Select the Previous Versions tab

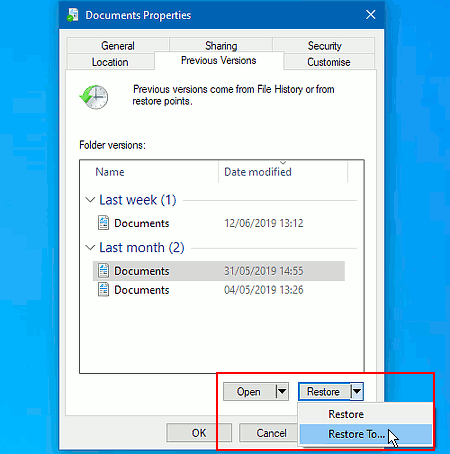219,60
